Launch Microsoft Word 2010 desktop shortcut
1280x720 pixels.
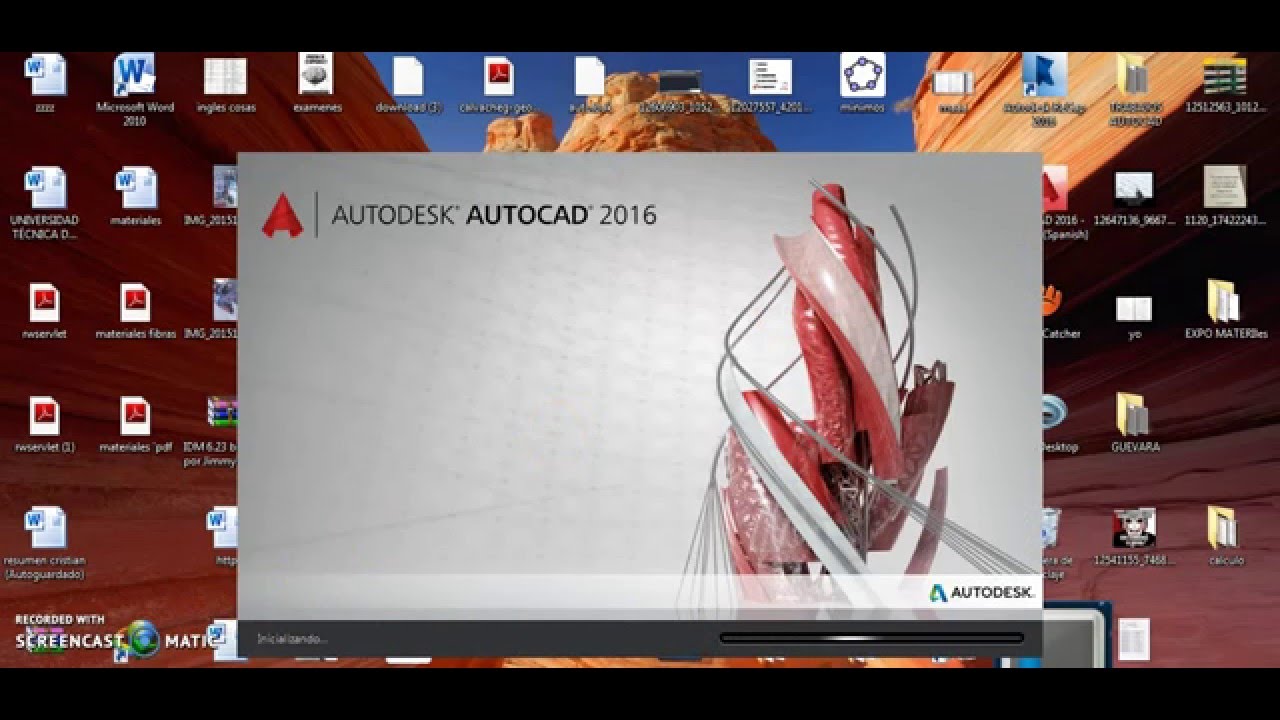point(135,77)
